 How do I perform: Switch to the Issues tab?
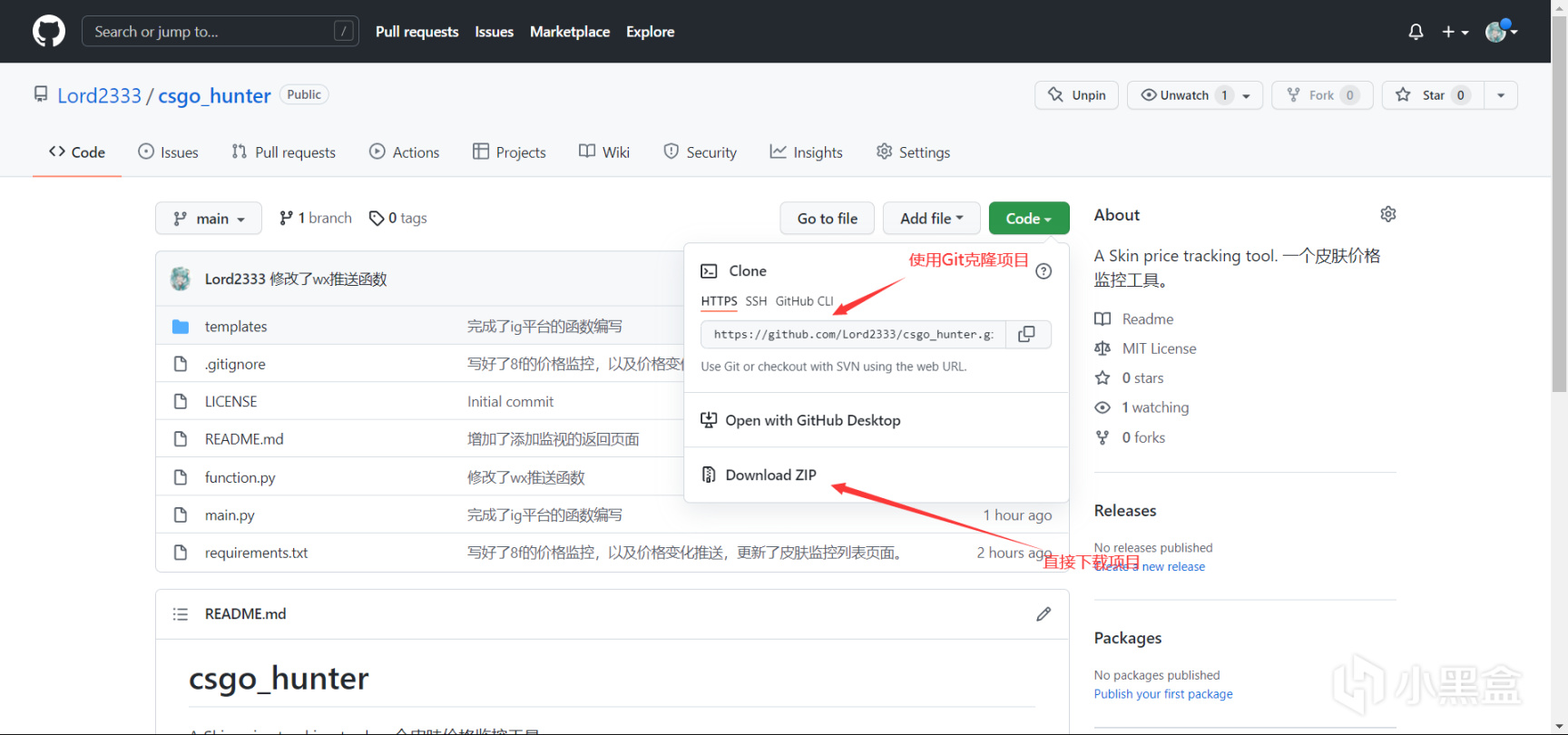point(168,152)
